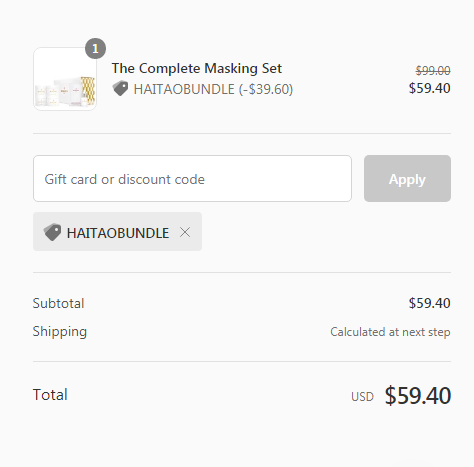Click the HAITAOBUNDLE label in the applied chip
The height and width of the screenshot is (467, 474).
pos(118,233)
